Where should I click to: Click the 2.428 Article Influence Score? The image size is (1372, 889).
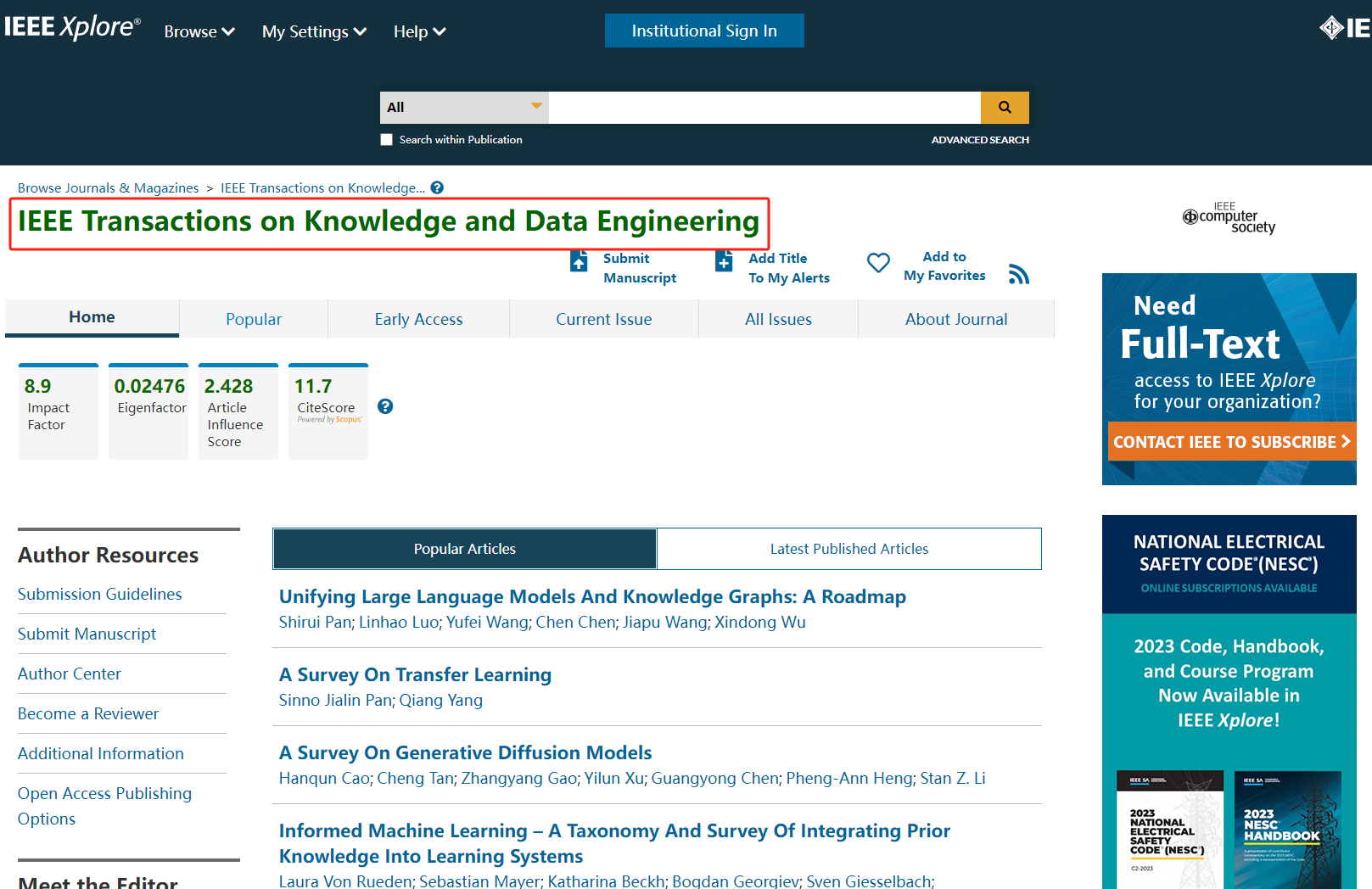coord(238,411)
